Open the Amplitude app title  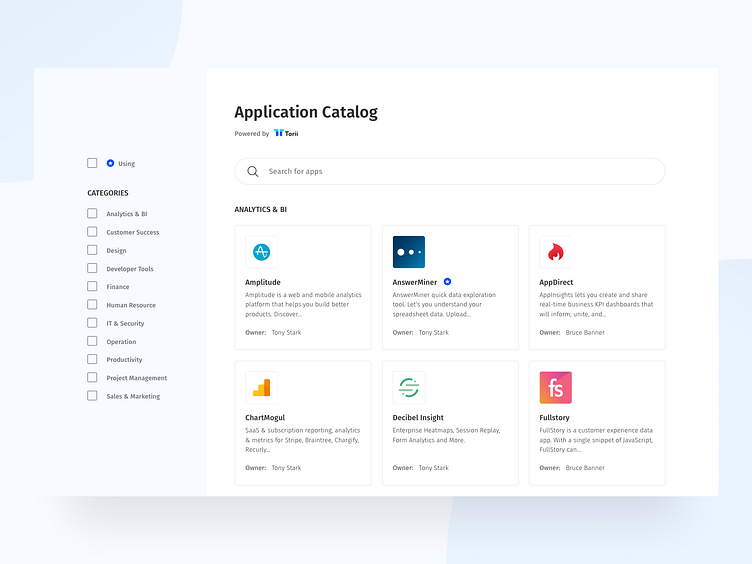pyautogui.click(x=263, y=282)
